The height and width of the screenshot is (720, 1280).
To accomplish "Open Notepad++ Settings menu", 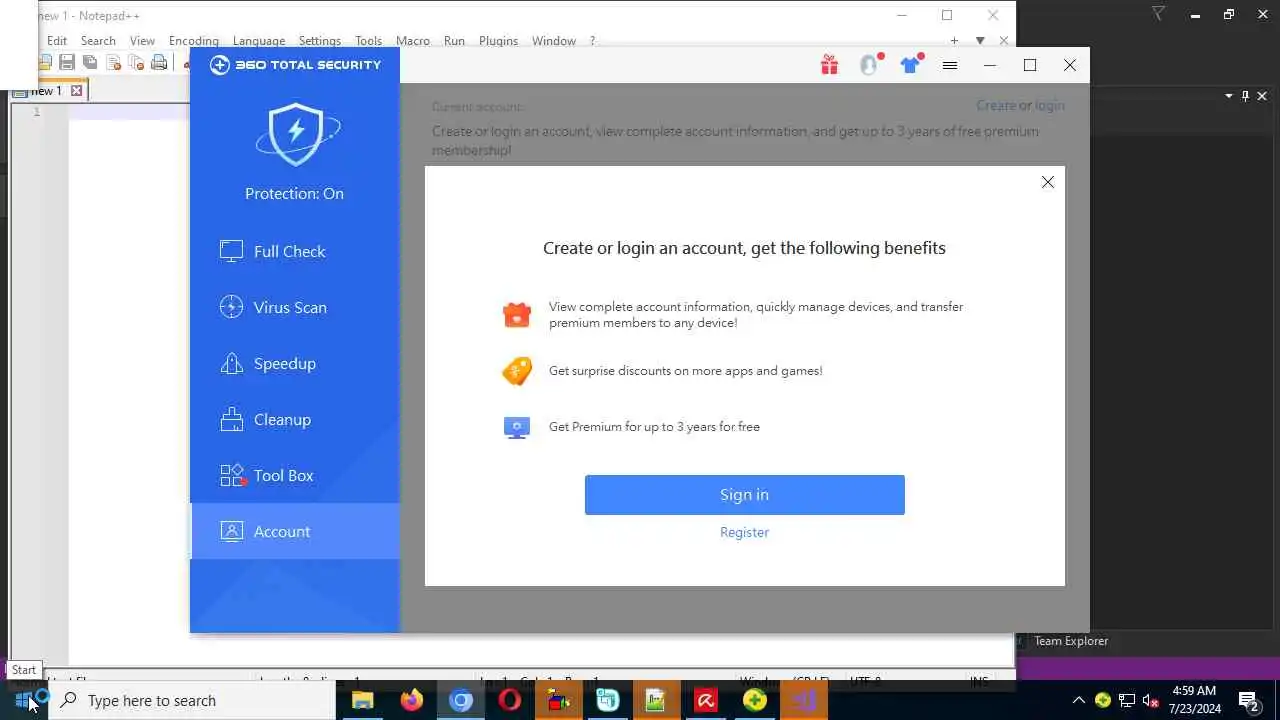I will tap(320, 41).
